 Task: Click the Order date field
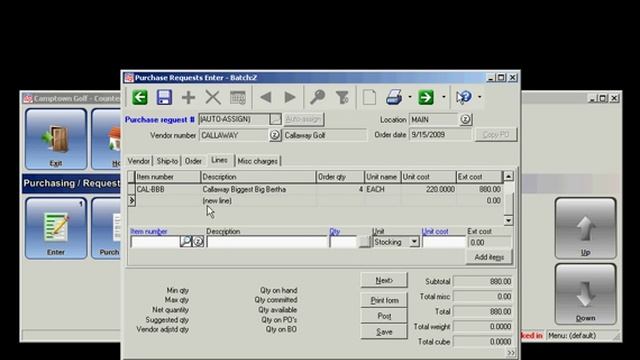440,135
